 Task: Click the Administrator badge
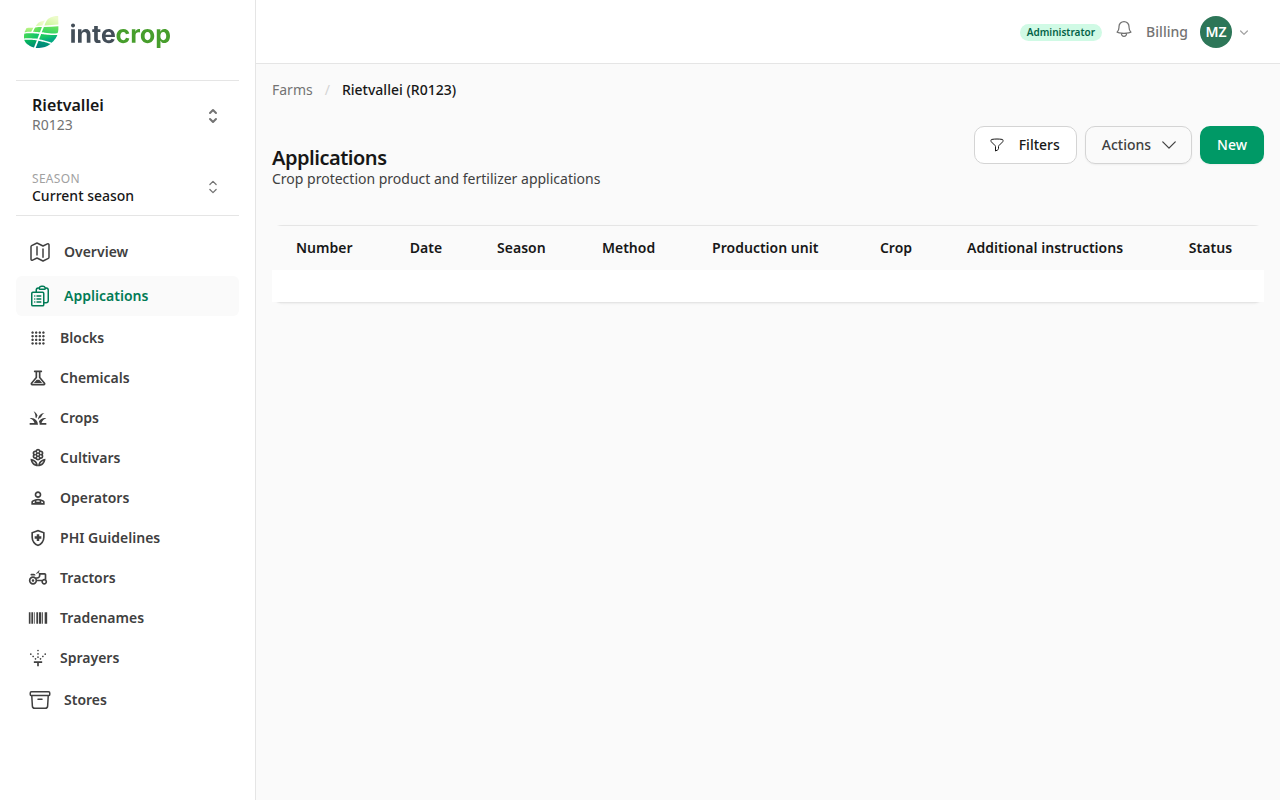pyautogui.click(x=1061, y=32)
